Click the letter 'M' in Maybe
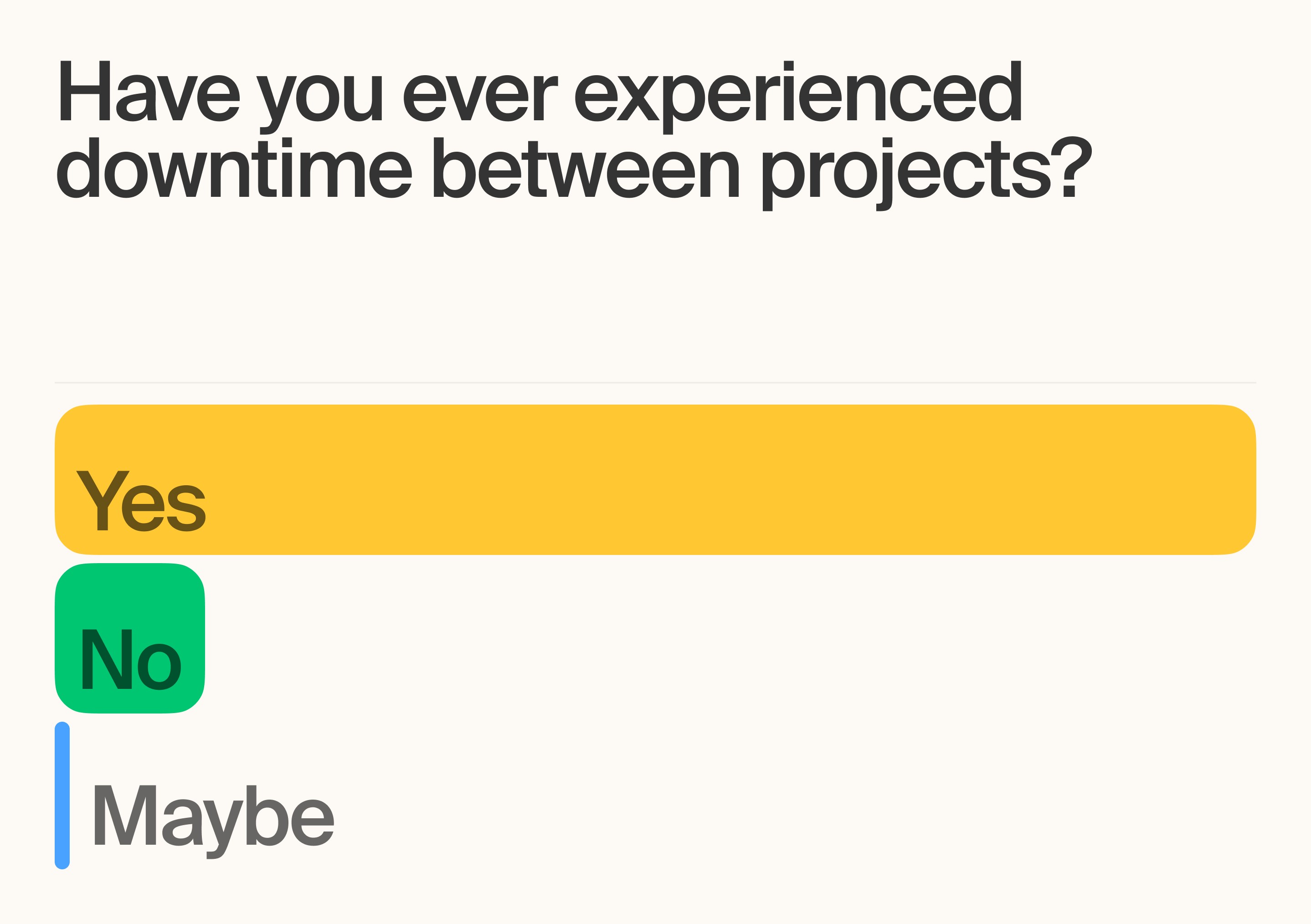Viewport: 1311px width, 924px height. [x=125, y=815]
